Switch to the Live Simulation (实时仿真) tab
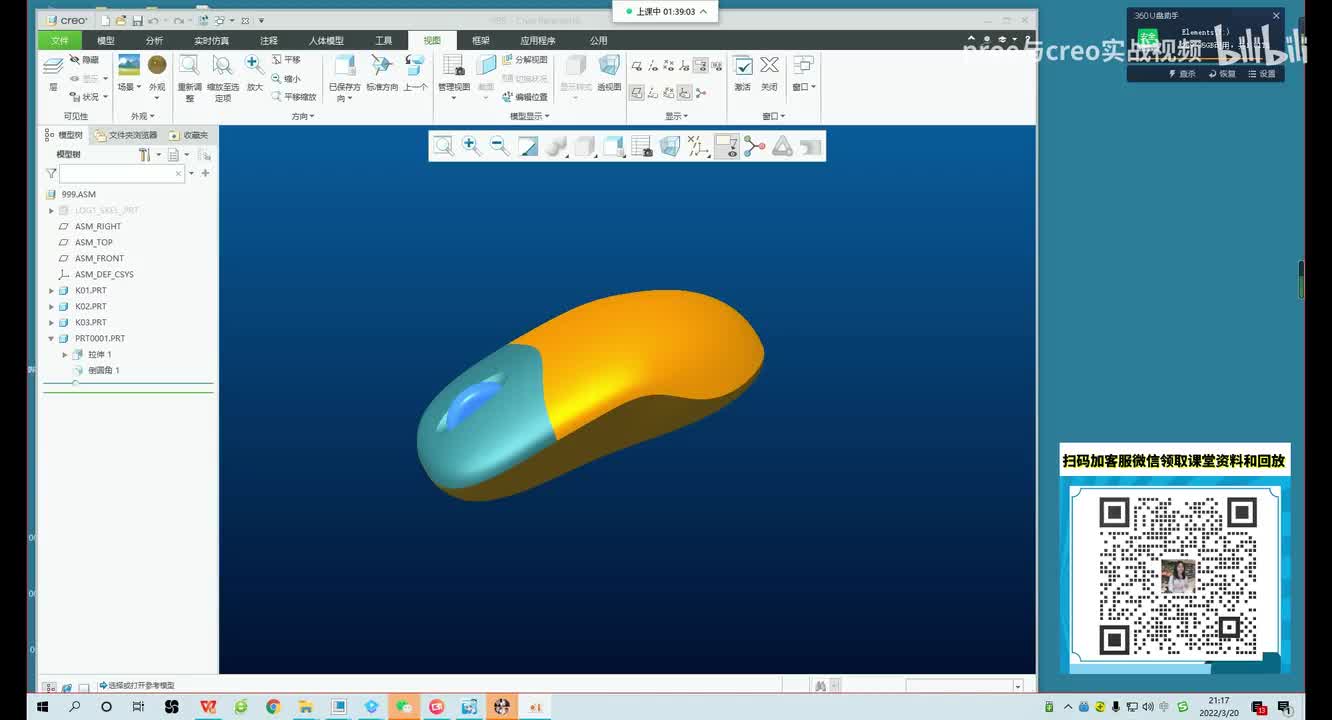The width and height of the screenshot is (1332, 720). tap(211, 41)
